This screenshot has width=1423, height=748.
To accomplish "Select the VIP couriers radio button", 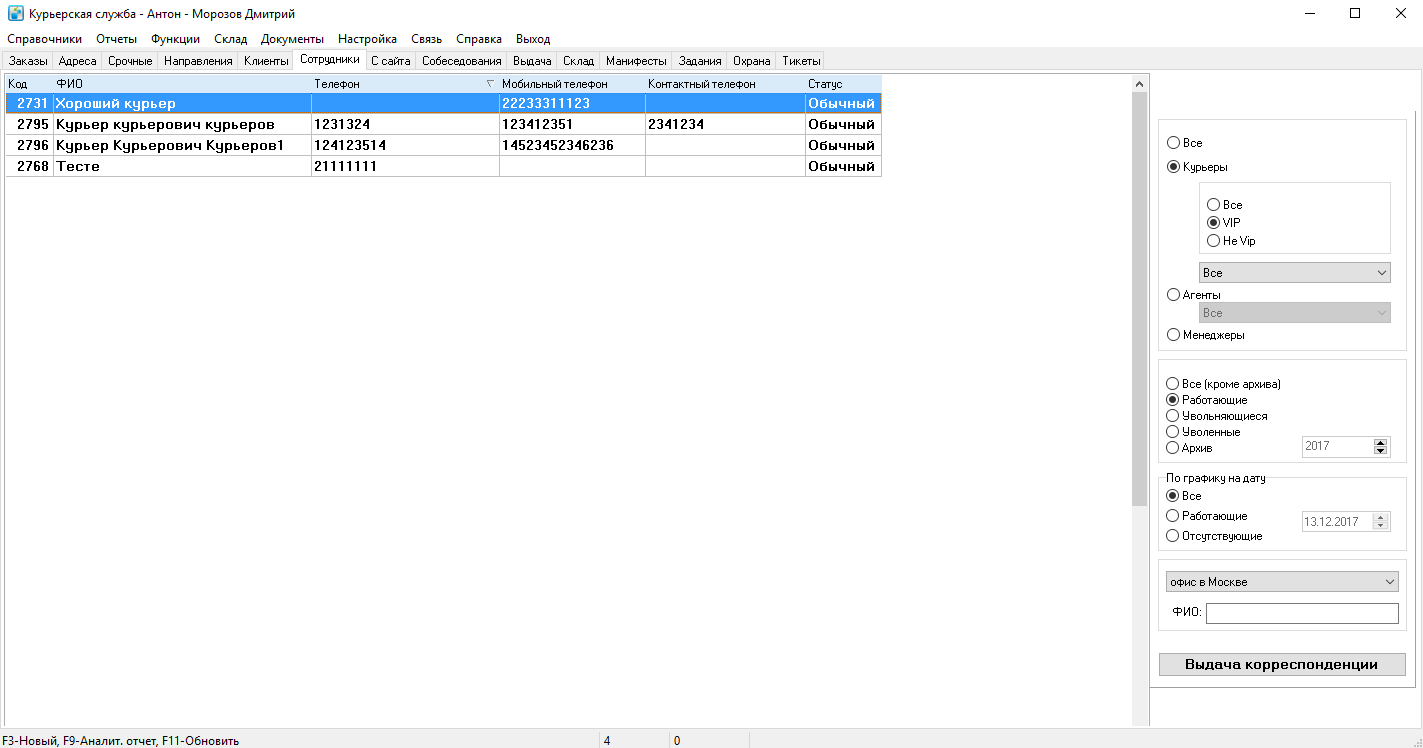I will (1213, 223).
